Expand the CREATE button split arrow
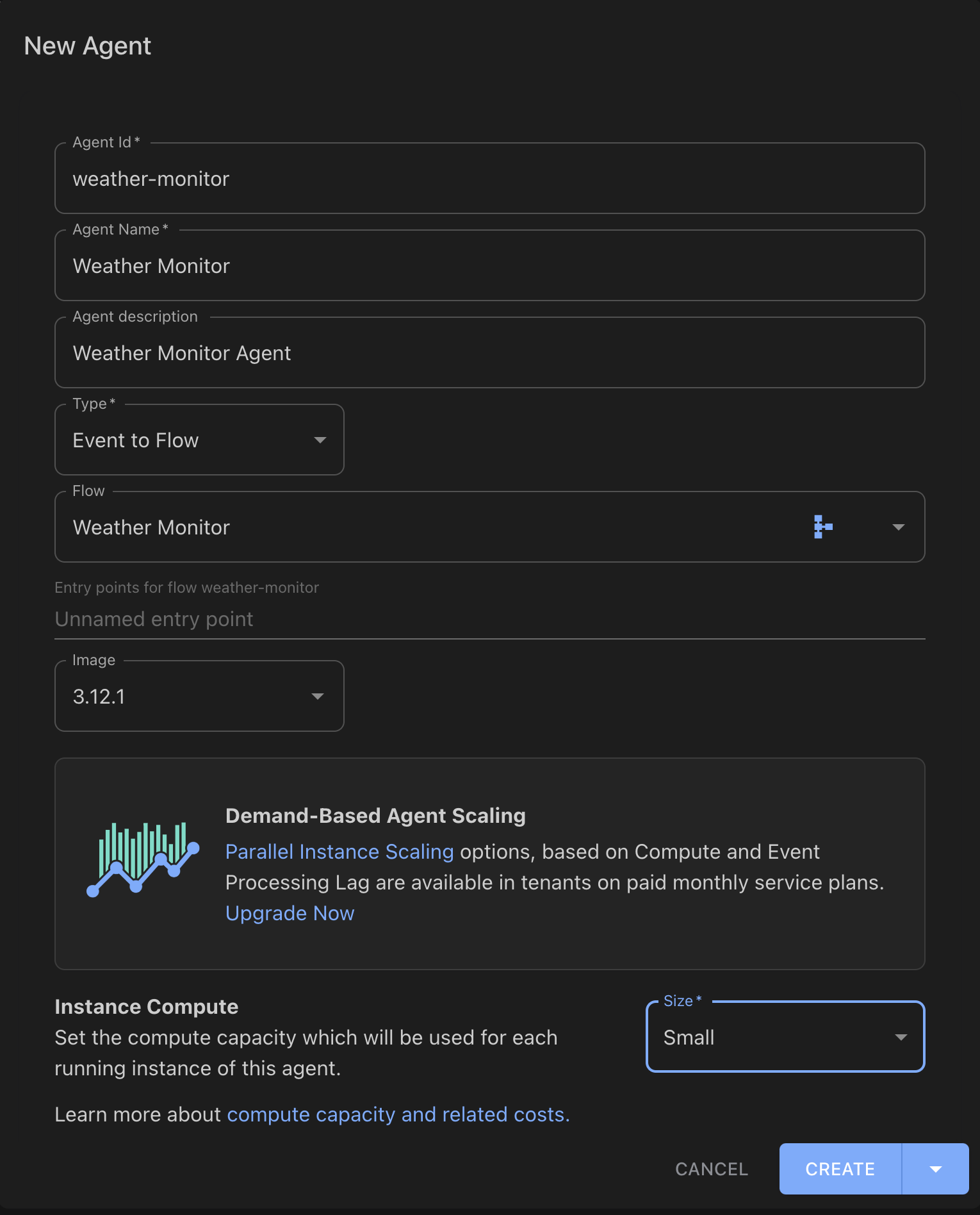Screen dimensions: 980x1215 click(935, 1170)
